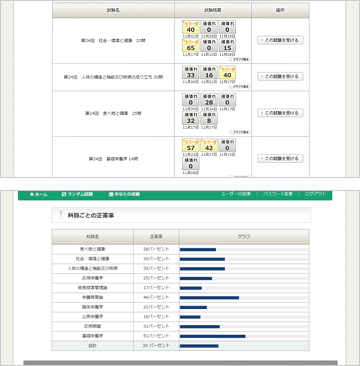This screenshot has width=360, height=366.
Task: Click この試験を受ける for 社会・環境と健康 test
Action: tap(280, 40)
